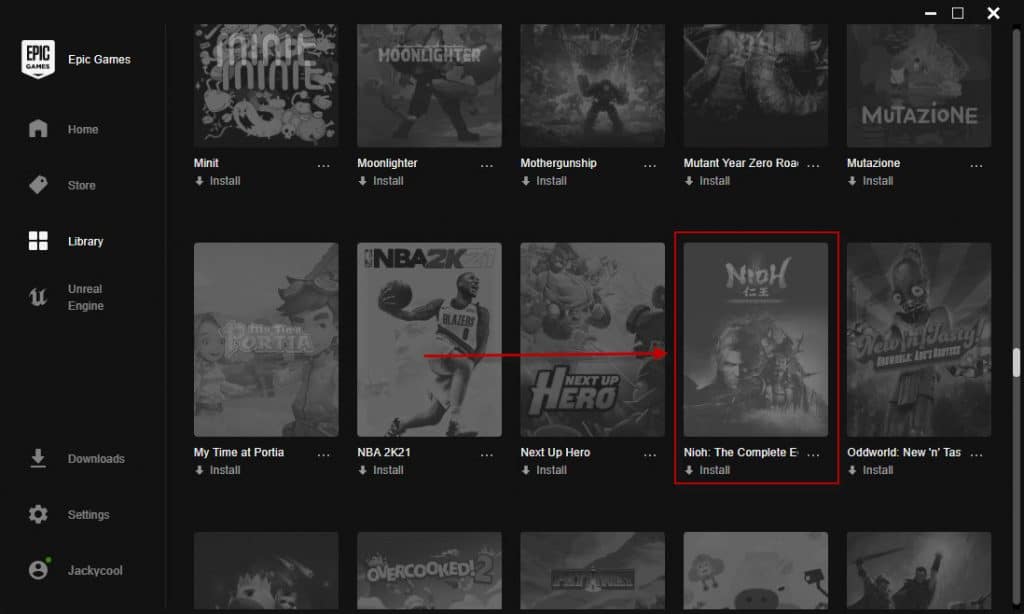Open the Settings gear icon
The height and width of the screenshot is (614, 1024).
pyautogui.click(x=38, y=514)
